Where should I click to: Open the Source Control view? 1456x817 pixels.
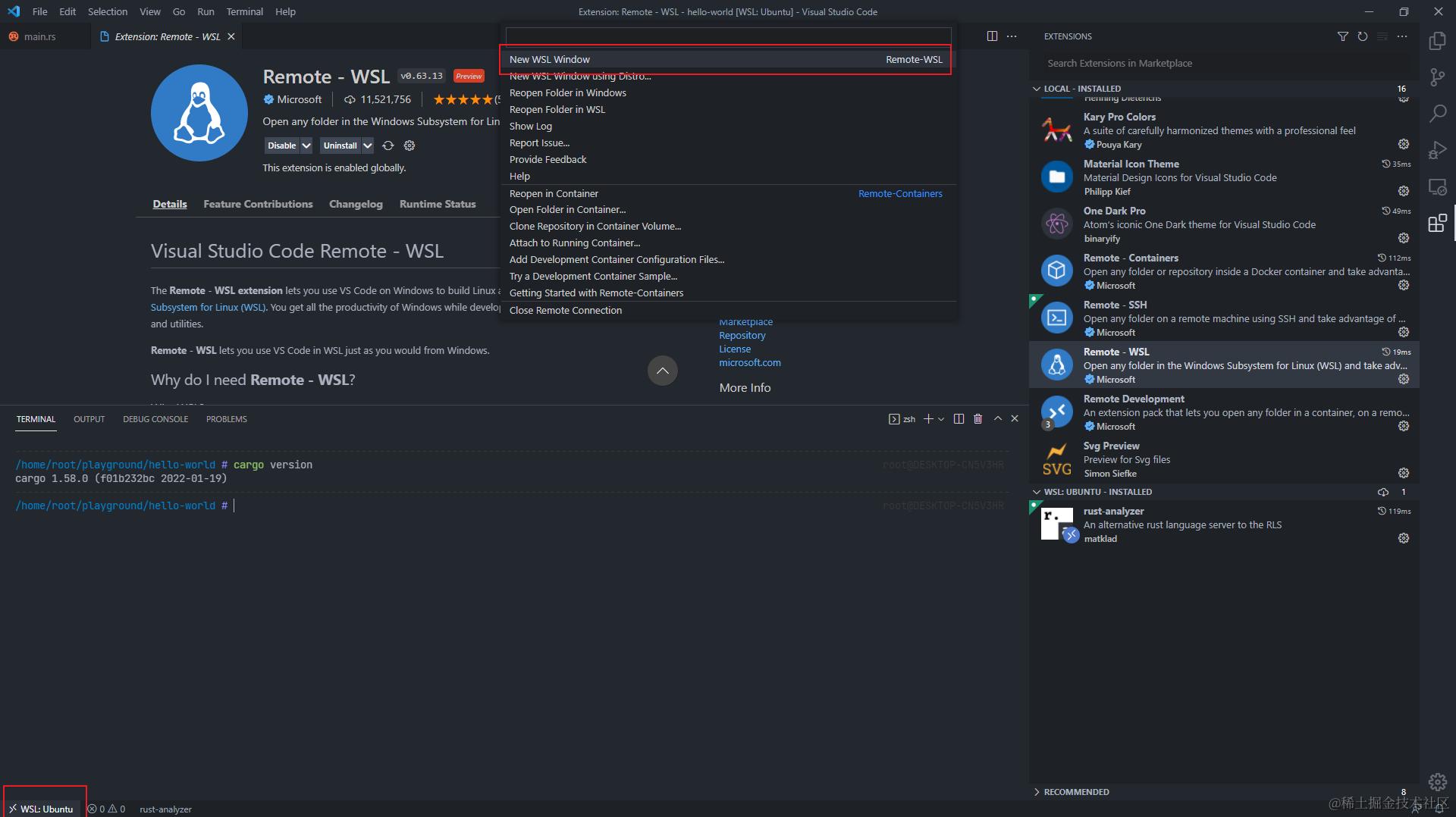(1437, 77)
